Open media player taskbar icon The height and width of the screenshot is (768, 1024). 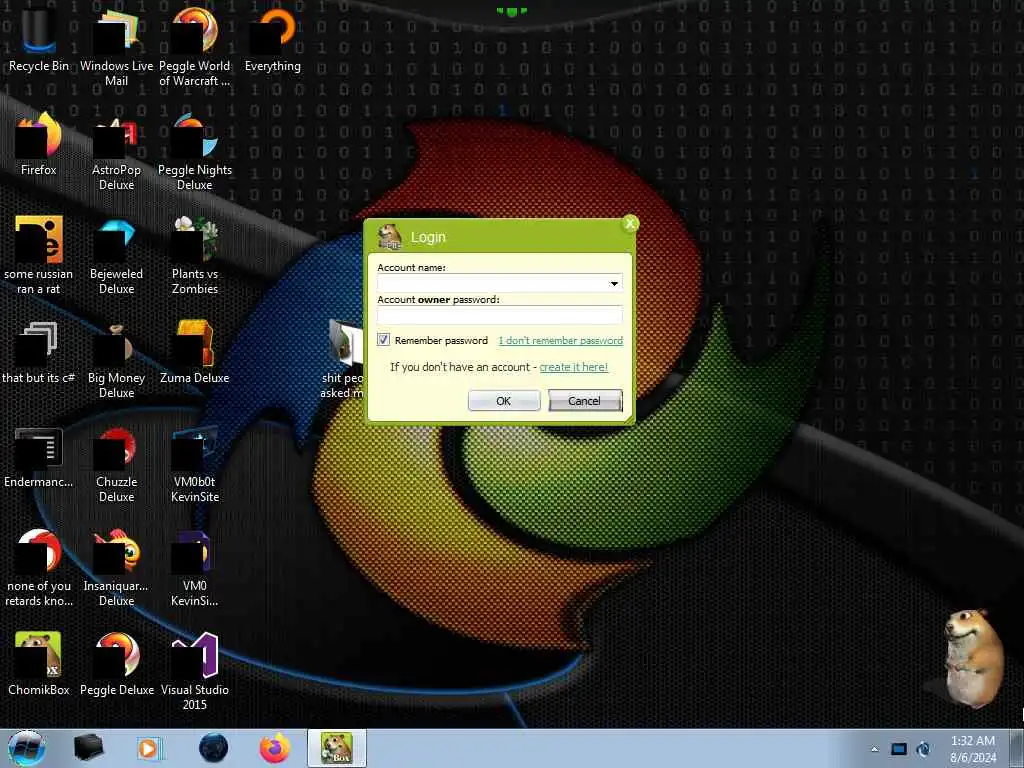point(150,748)
